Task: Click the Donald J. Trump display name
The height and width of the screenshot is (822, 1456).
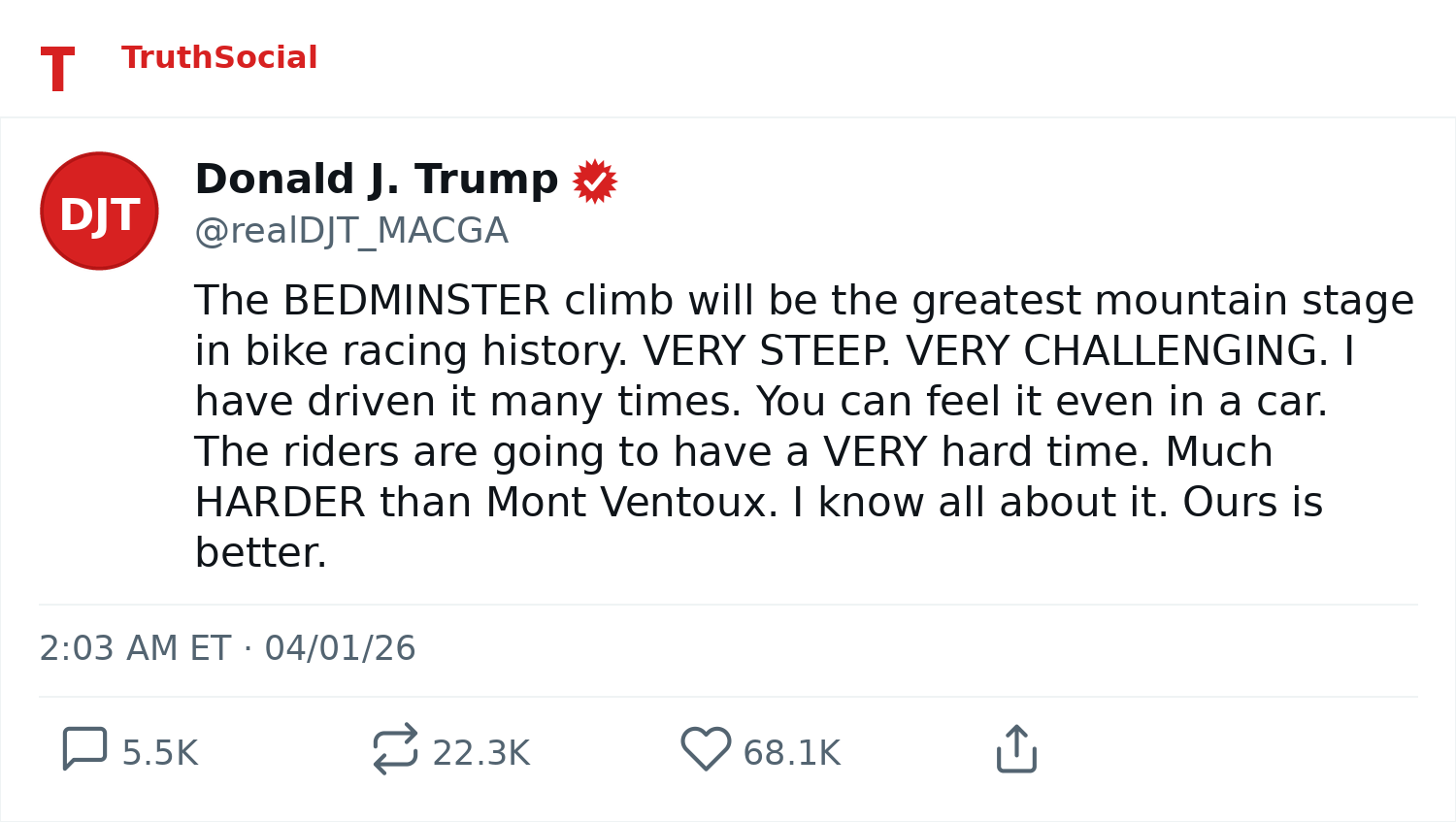Action: [377, 181]
